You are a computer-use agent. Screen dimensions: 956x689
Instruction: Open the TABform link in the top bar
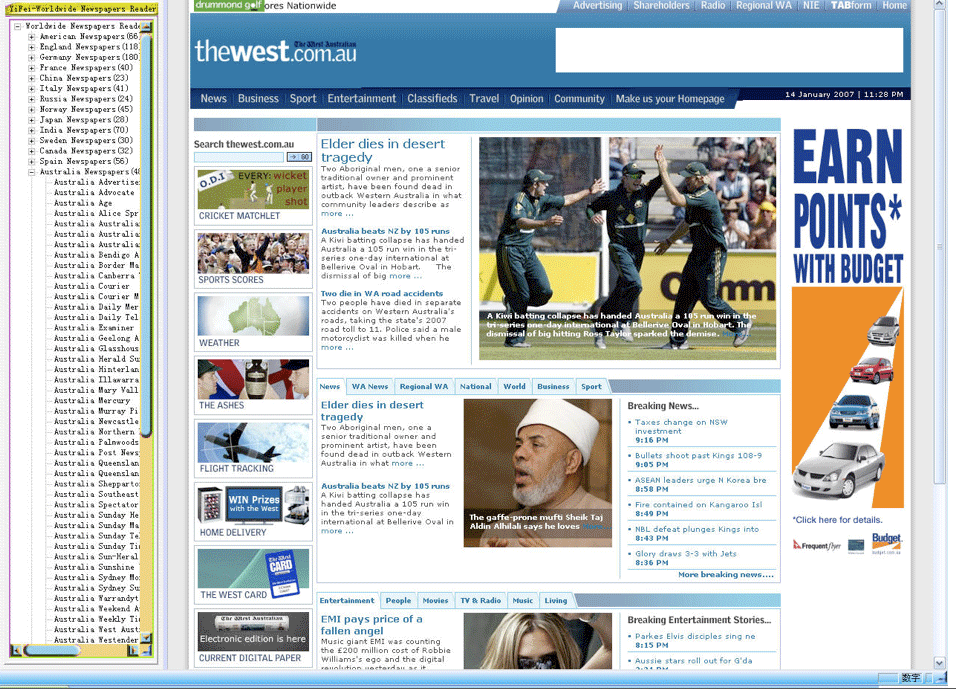click(851, 5)
